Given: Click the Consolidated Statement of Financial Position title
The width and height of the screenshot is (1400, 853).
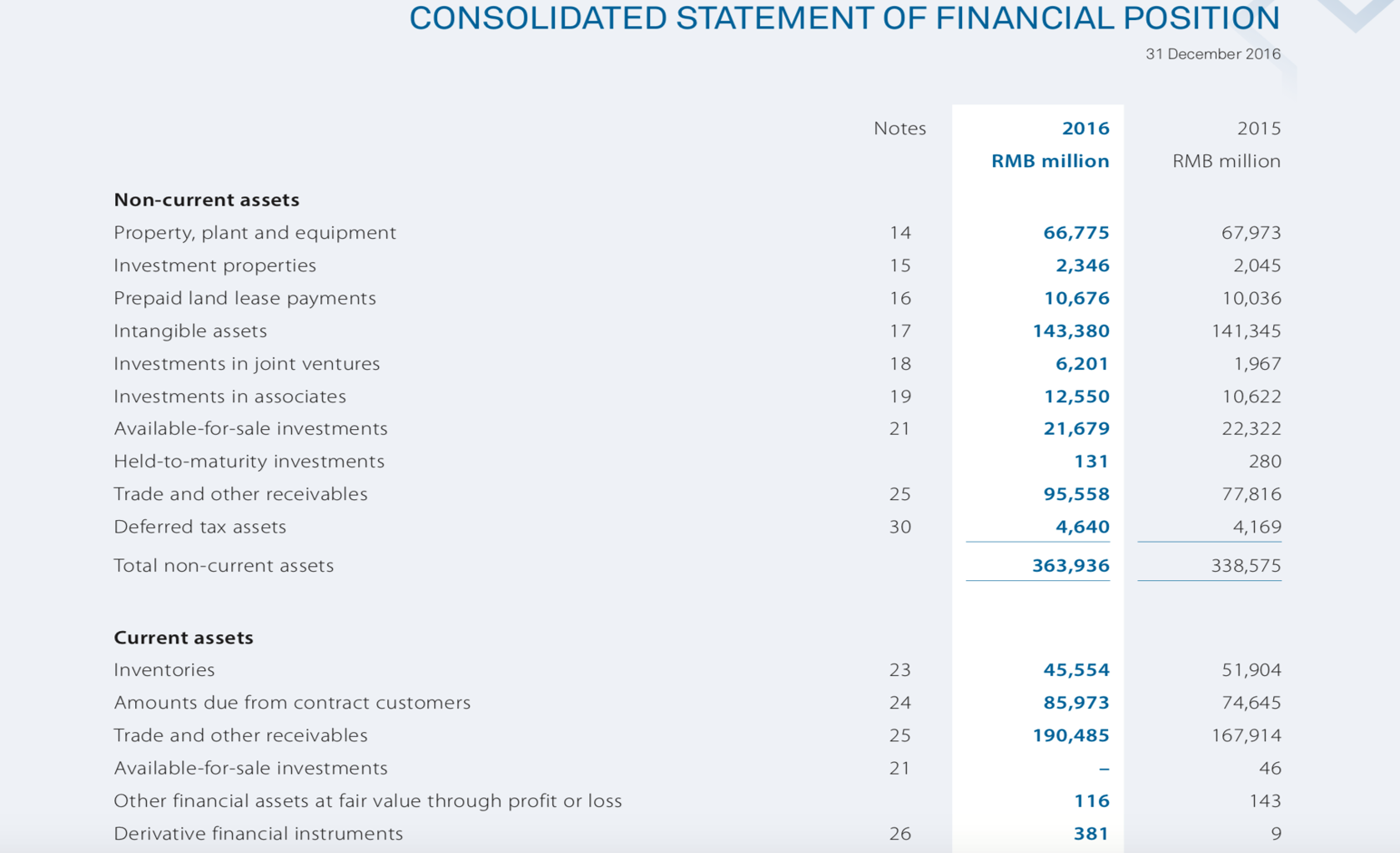Looking at the screenshot, I should (844, 18).
